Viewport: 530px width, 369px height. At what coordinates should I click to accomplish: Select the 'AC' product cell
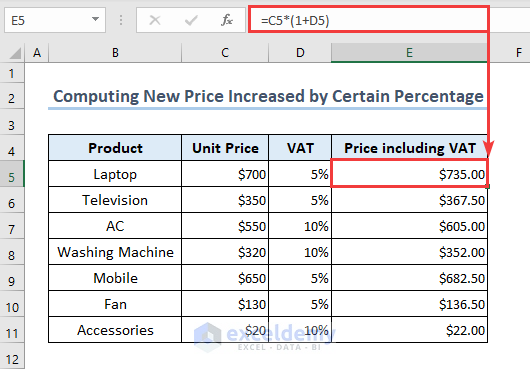point(115,226)
